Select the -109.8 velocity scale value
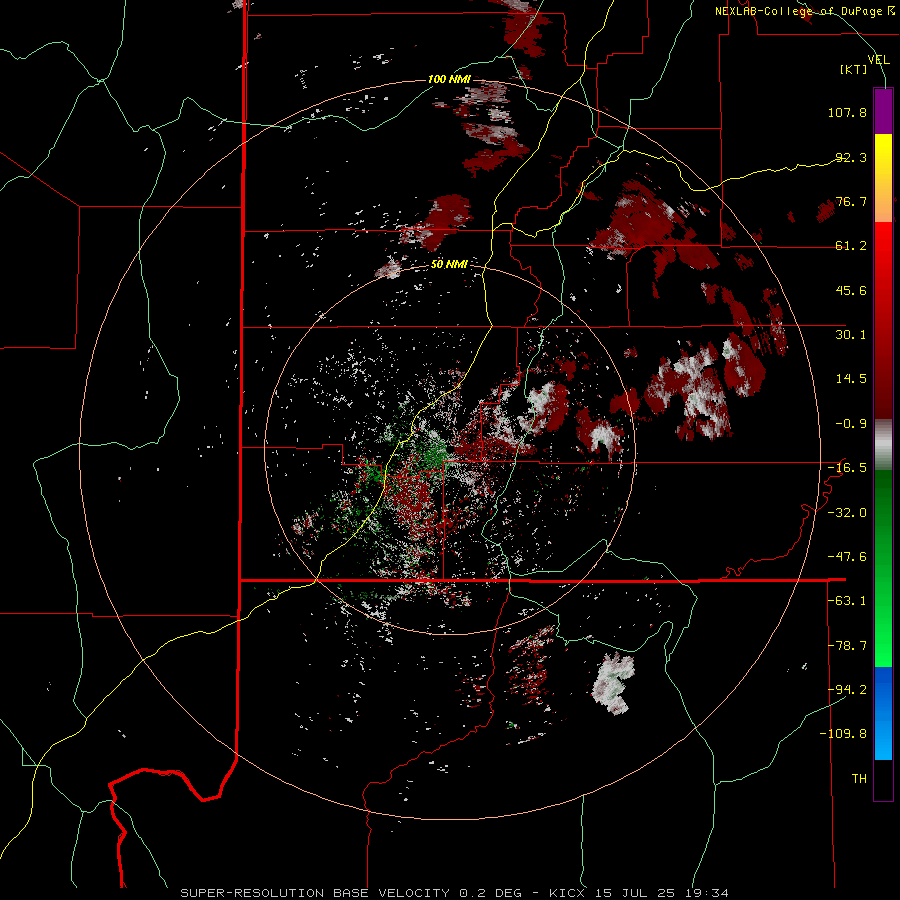The width and height of the screenshot is (900, 900). click(x=844, y=734)
